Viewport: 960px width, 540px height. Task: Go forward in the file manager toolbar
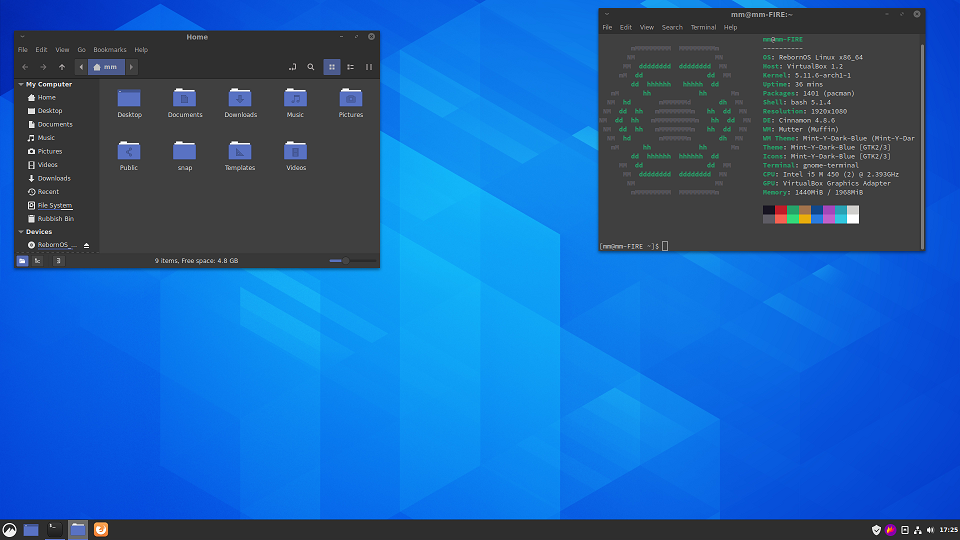pyautogui.click(x=43, y=67)
